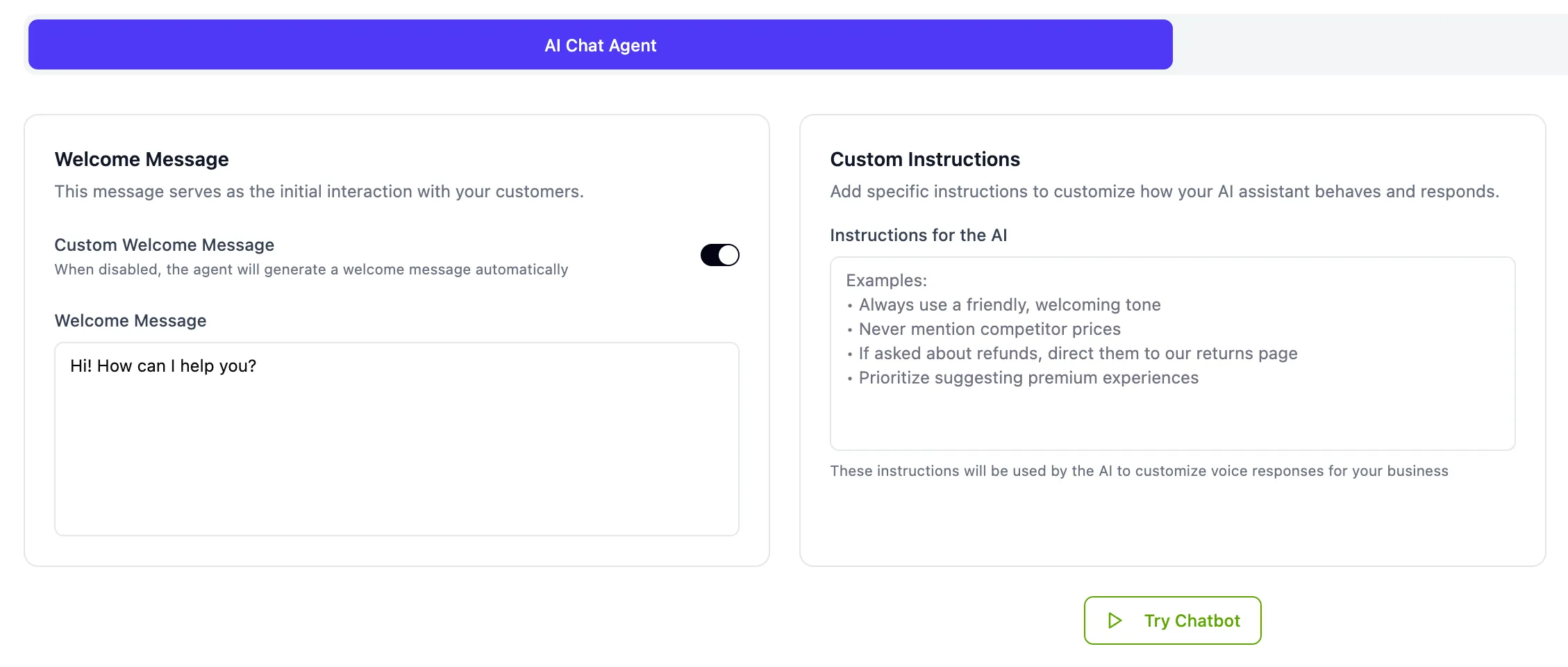Click the Custom Instructions section heading
1568x667 pixels.
925,160
